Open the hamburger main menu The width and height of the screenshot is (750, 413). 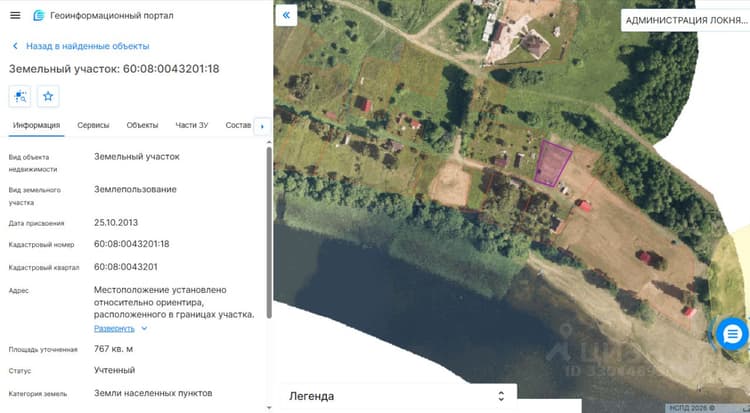[15, 15]
